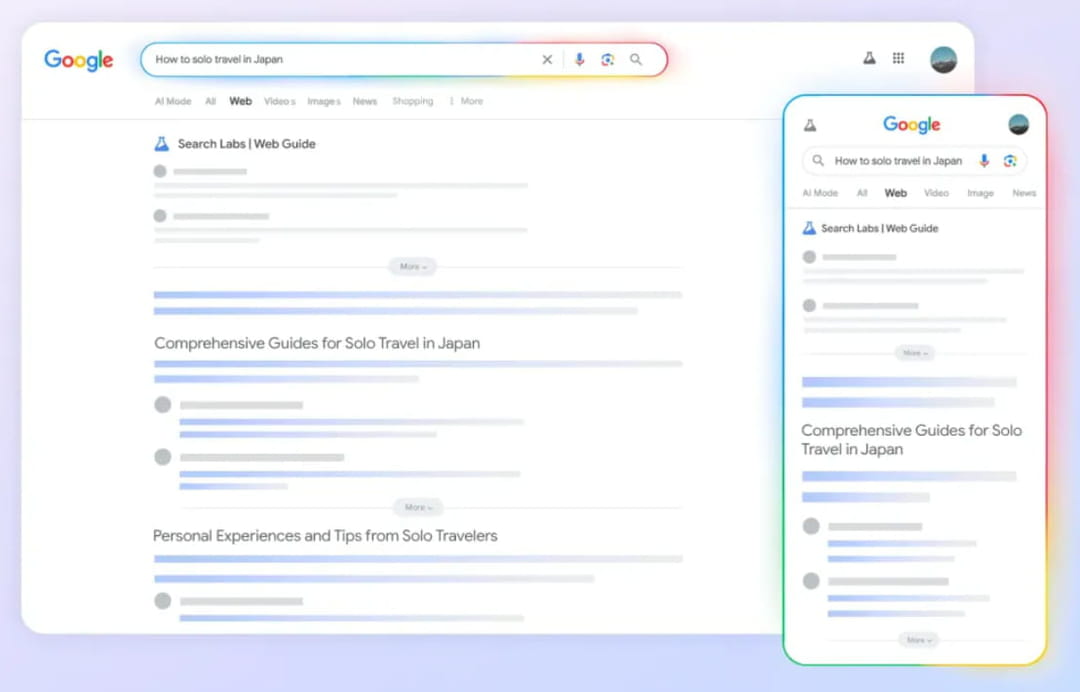
Task: Select the Web tab on desktop
Action: tap(240, 101)
